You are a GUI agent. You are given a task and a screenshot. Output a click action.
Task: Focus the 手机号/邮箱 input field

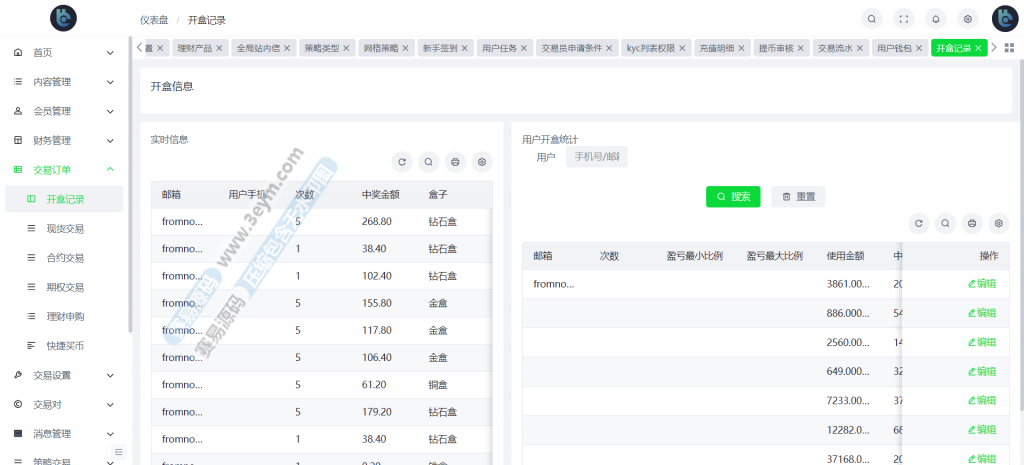pyautogui.click(x=597, y=157)
